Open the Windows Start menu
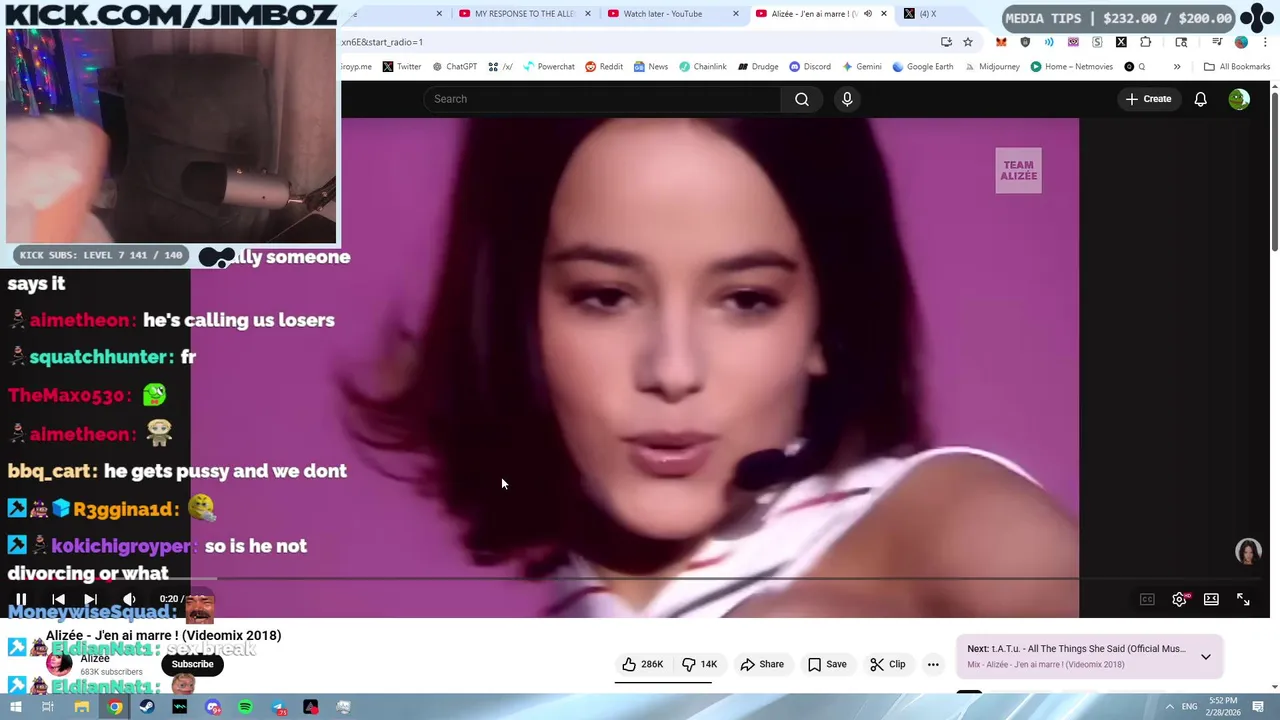1280x720 pixels. point(15,707)
